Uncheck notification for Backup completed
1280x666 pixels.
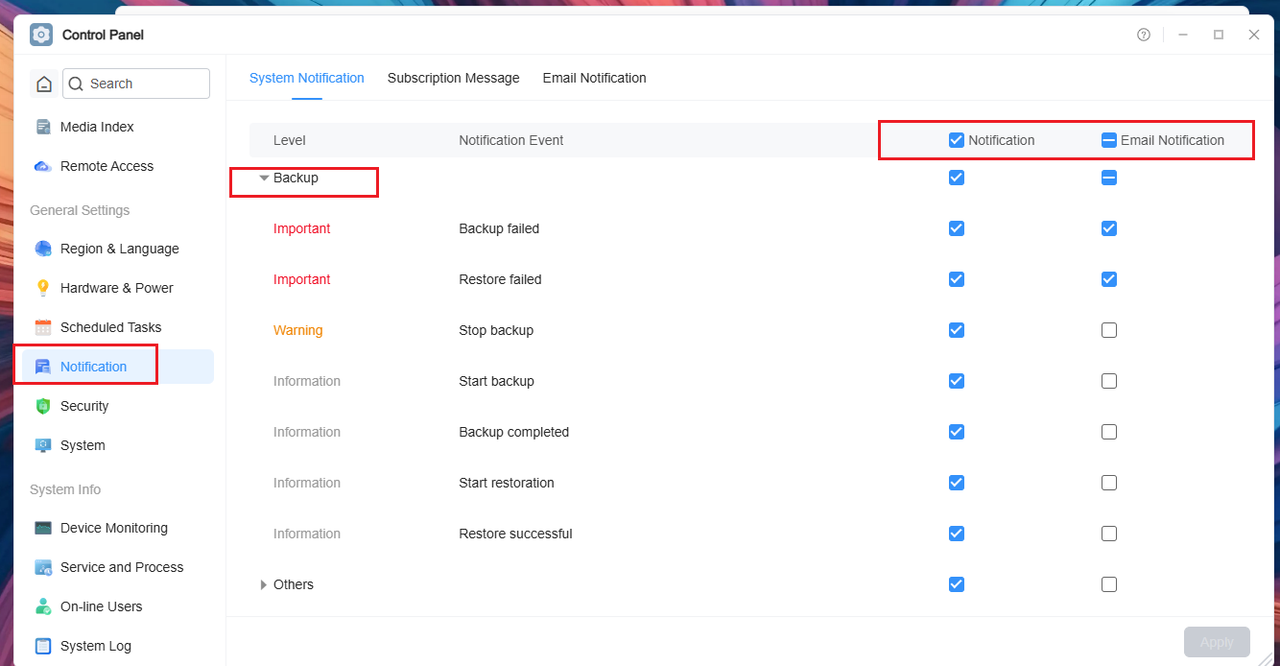(x=956, y=432)
